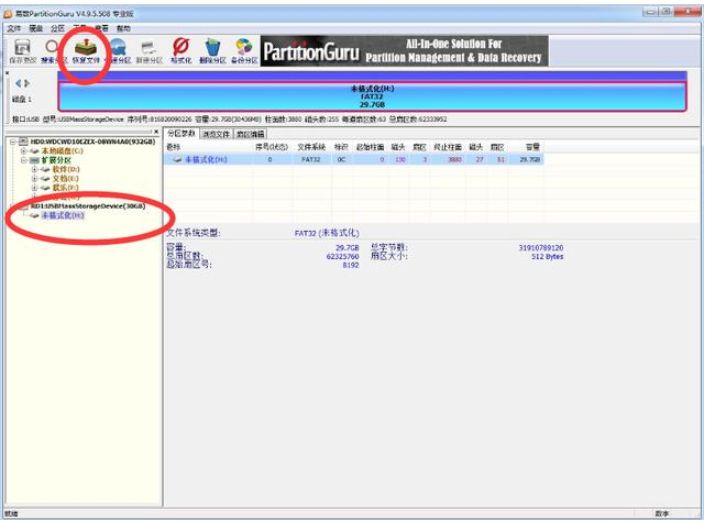Expand the 软件(D:) tree node
The height and width of the screenshot is (525, 710).
click(x=34, y=169)
